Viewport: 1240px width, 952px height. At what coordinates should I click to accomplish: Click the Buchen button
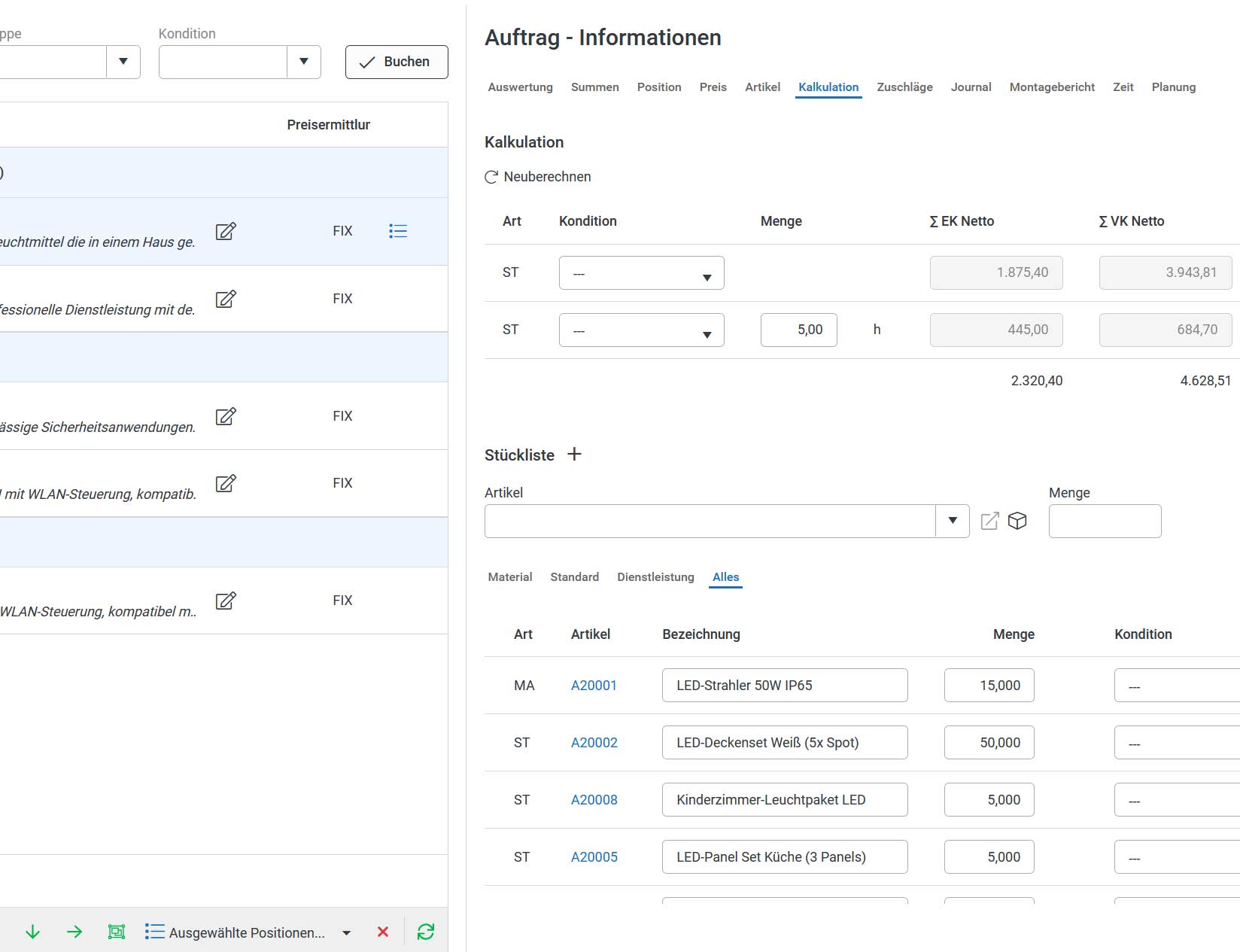[x=397, y=62]
